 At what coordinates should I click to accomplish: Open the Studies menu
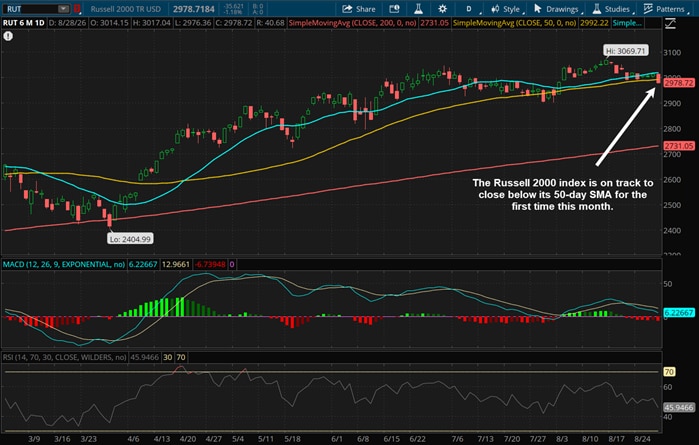click(611, 9)
